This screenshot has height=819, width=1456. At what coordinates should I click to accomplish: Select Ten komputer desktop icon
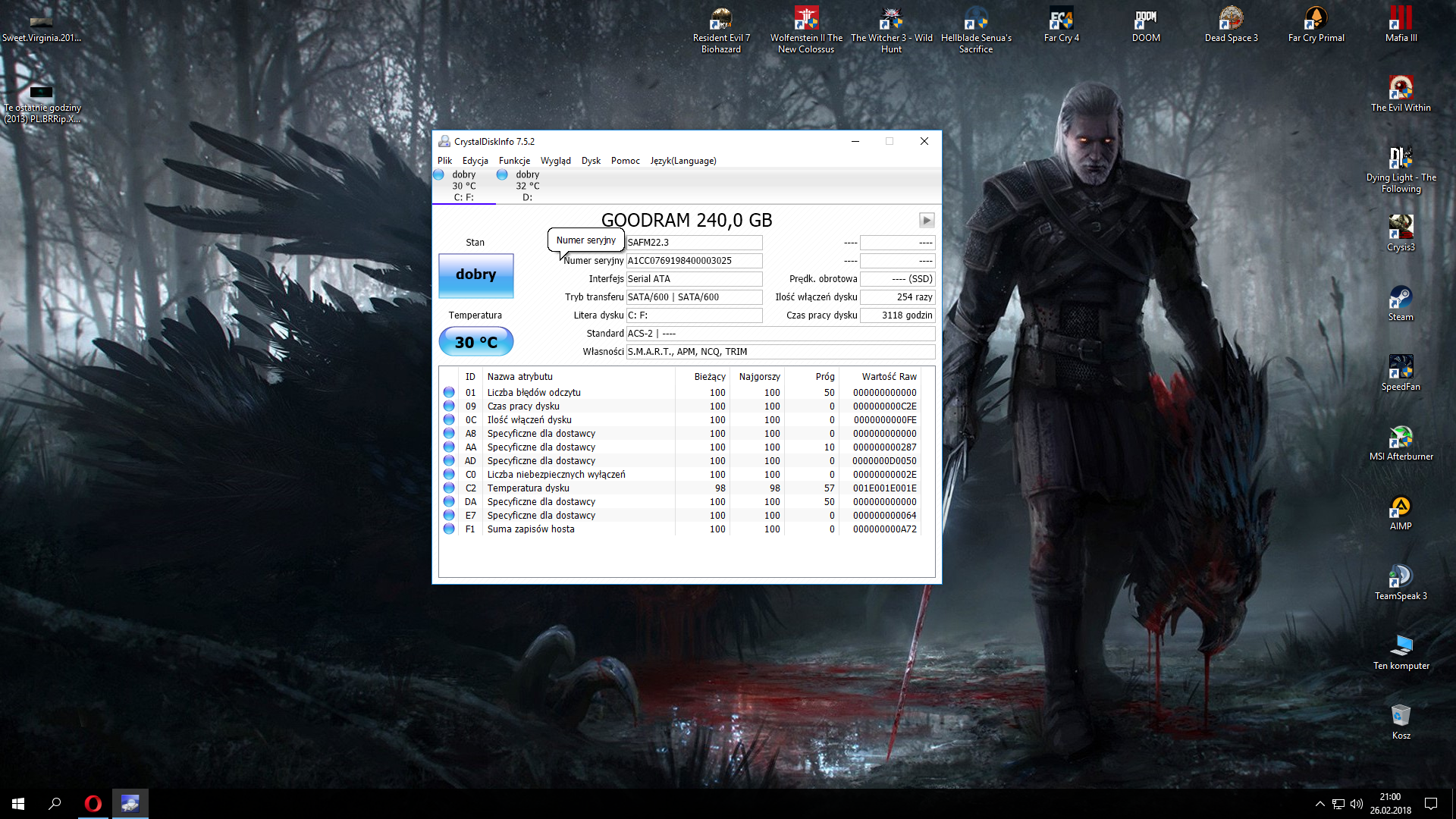point(1401,653)
